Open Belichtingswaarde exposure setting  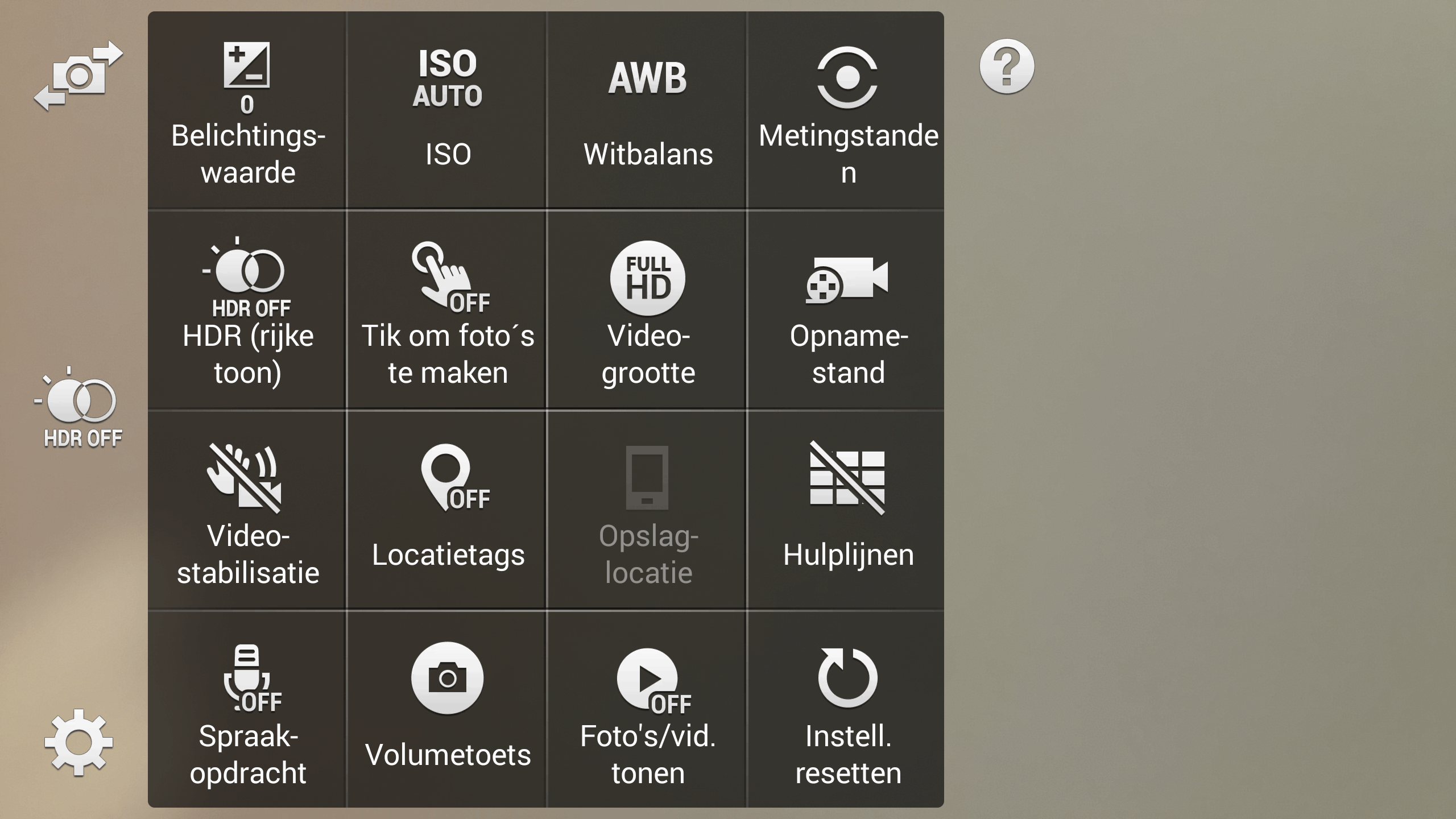(247, 111)
